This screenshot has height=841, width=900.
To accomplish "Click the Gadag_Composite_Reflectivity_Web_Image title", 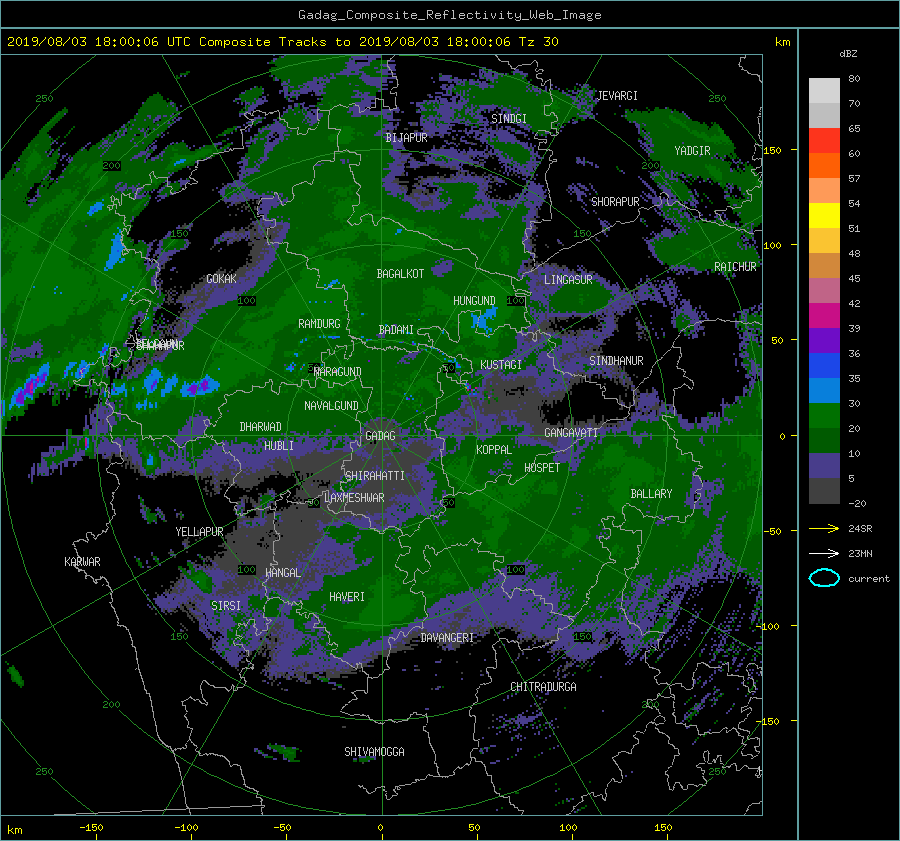I will [x=449, y=15].
